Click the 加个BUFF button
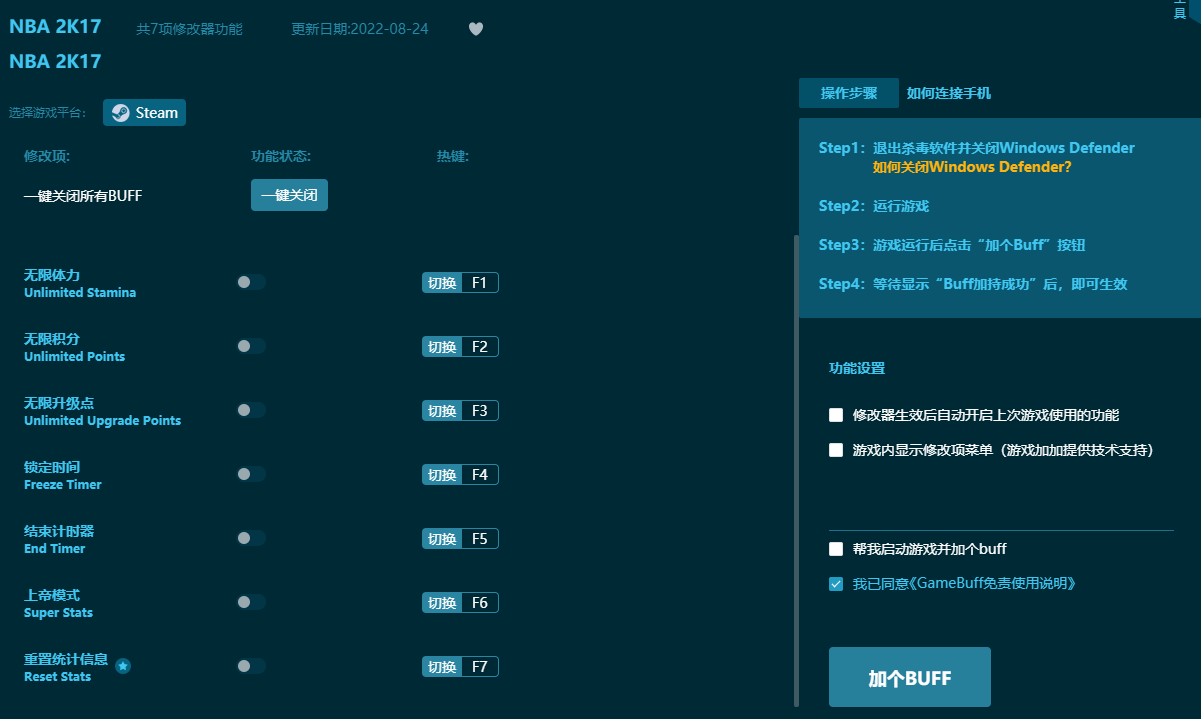This screenshot has height=719, width=1201. click(910, 678)
